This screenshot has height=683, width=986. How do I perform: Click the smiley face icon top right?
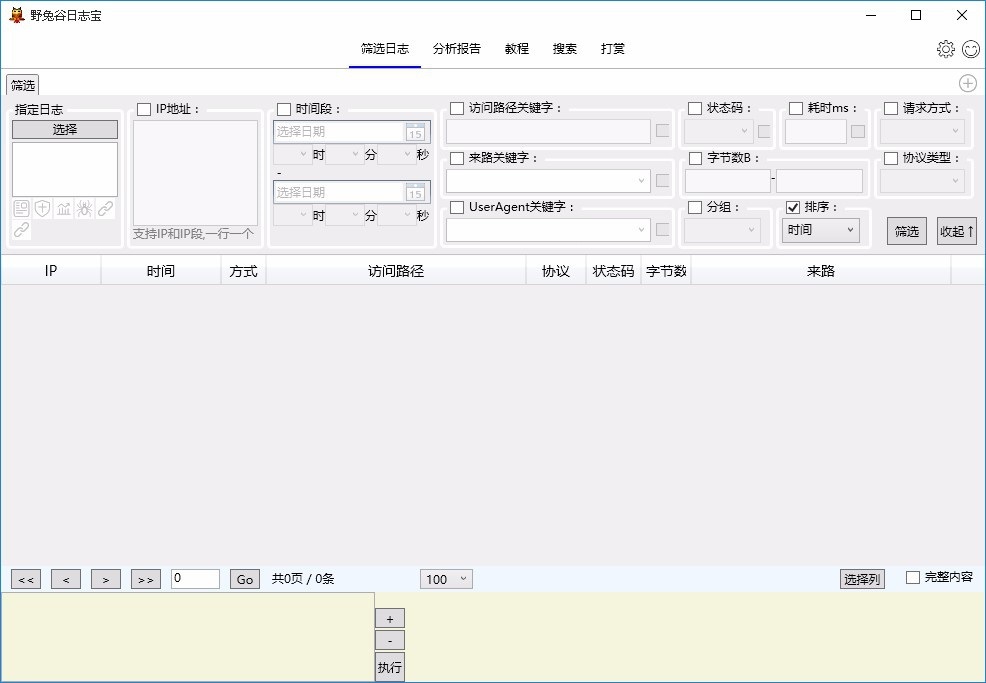[x=970, y=48]
